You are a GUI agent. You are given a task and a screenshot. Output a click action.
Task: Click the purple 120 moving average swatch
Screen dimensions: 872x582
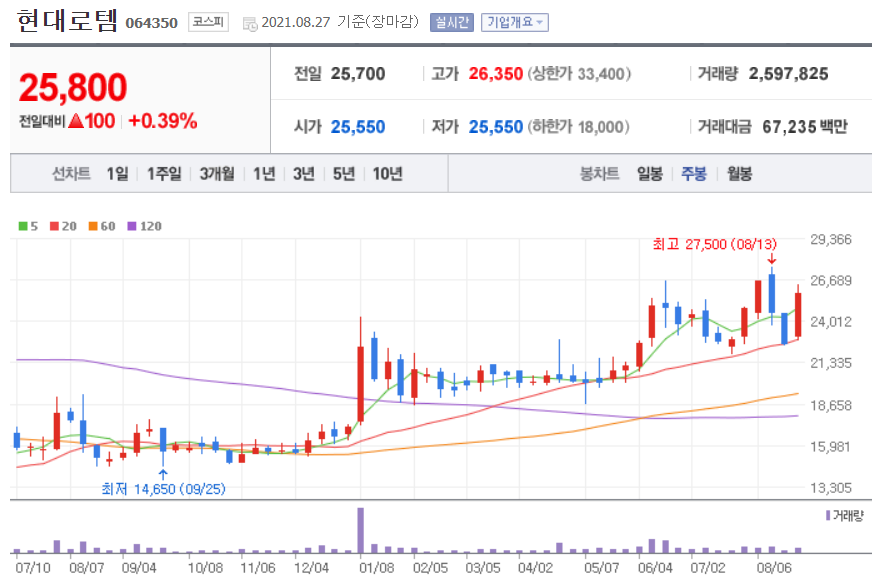(x=132, y=226)
